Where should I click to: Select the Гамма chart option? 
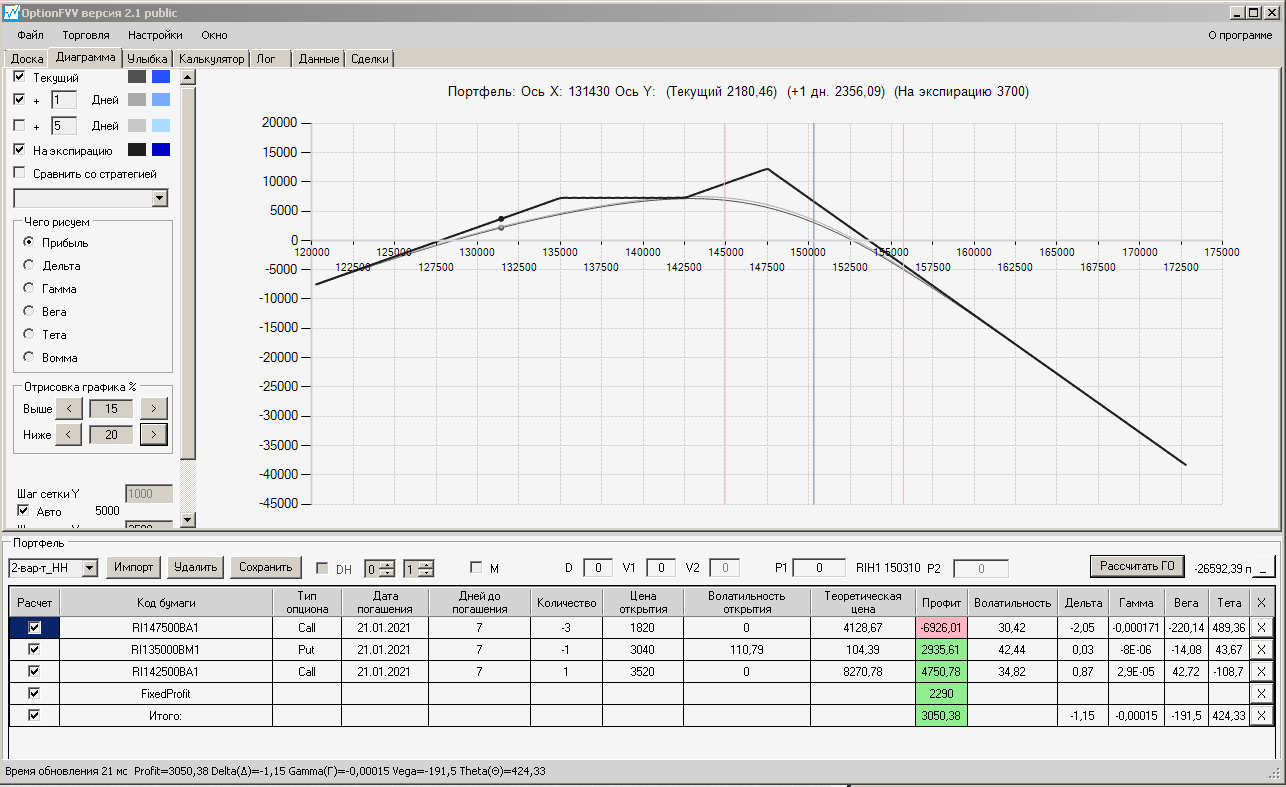pyautogui.click(x=29, y=289)
